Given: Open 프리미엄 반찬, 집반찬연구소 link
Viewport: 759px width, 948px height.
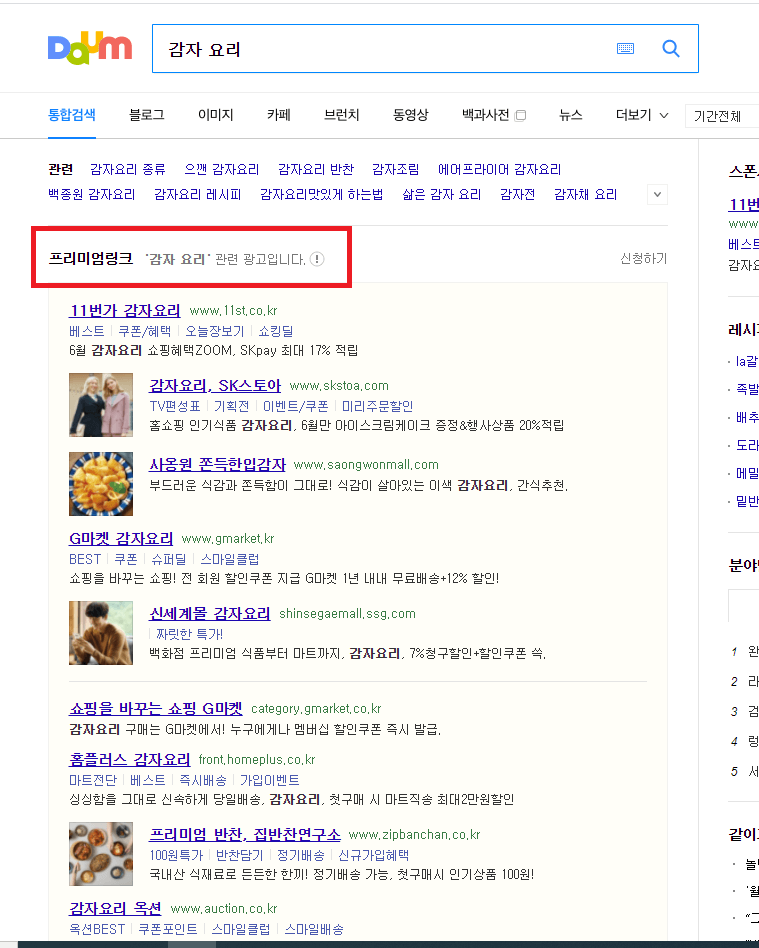Looking at the screenshot, I should [x=245, y=835].
